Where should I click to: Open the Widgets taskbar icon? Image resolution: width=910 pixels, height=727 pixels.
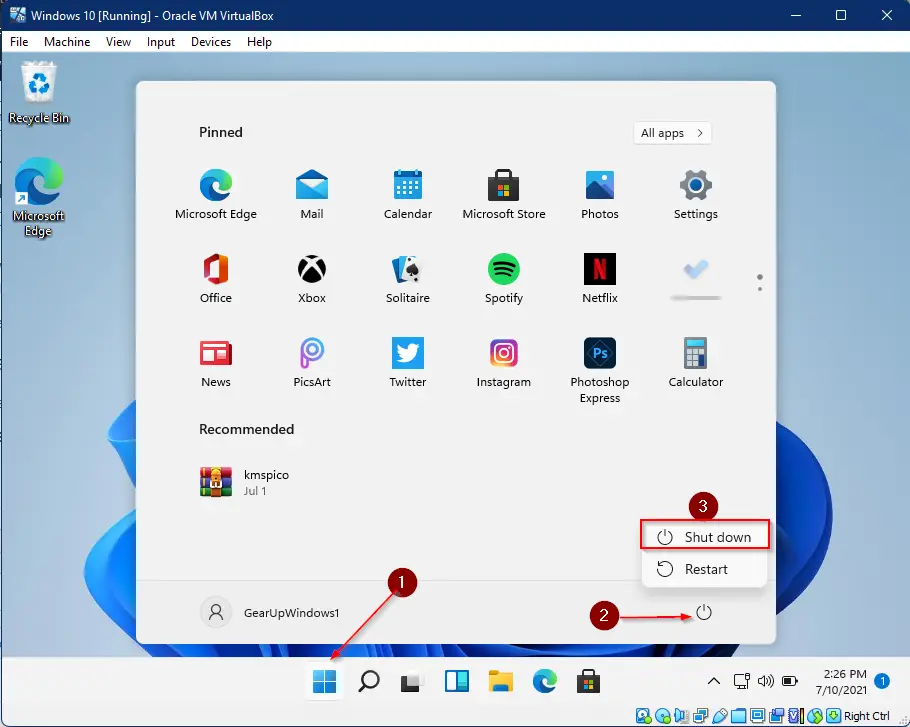tap(457, 681)
